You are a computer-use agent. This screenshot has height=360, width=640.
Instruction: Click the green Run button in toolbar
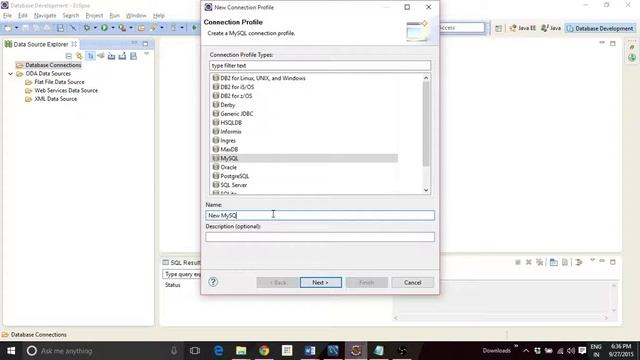coord(104,28)
